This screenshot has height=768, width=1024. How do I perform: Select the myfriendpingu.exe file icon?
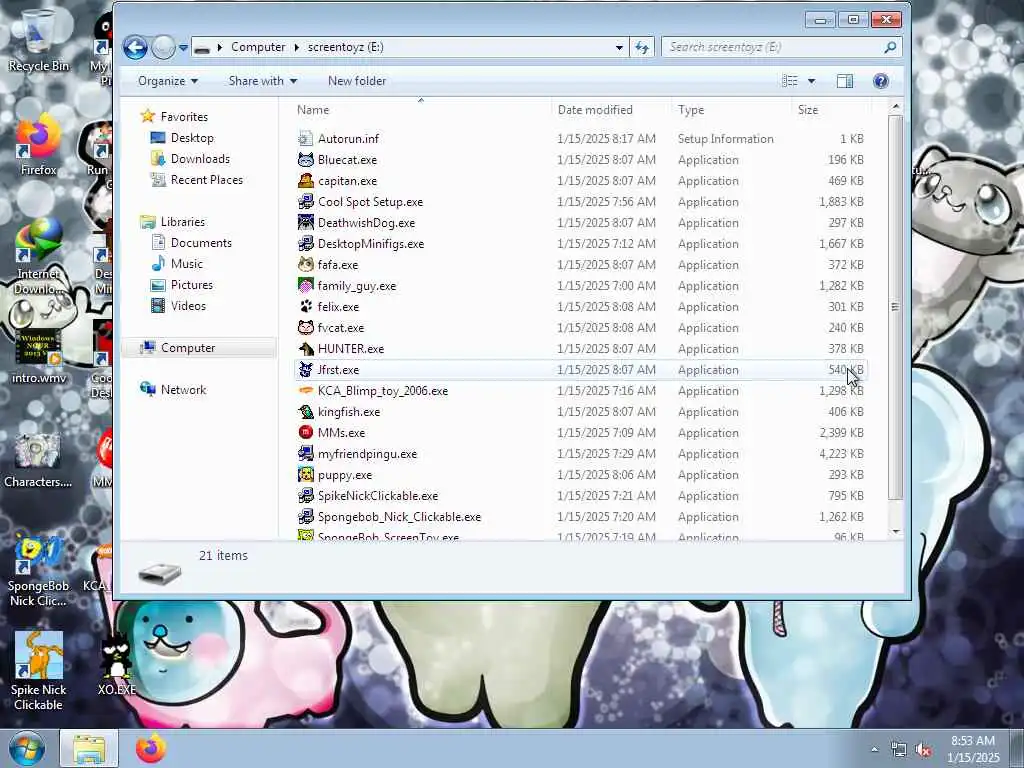point(306,453)
